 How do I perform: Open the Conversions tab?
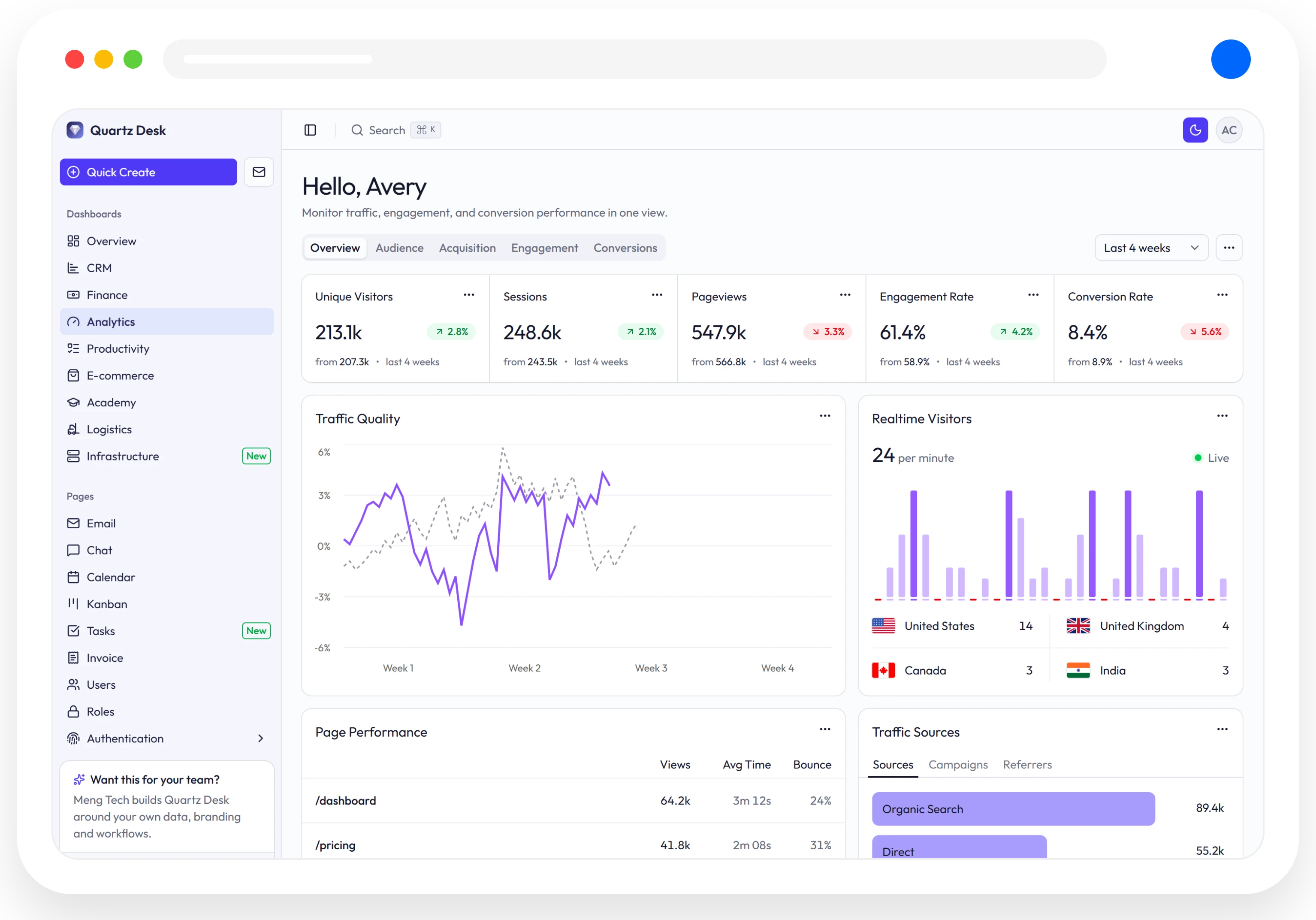[625, 248]
